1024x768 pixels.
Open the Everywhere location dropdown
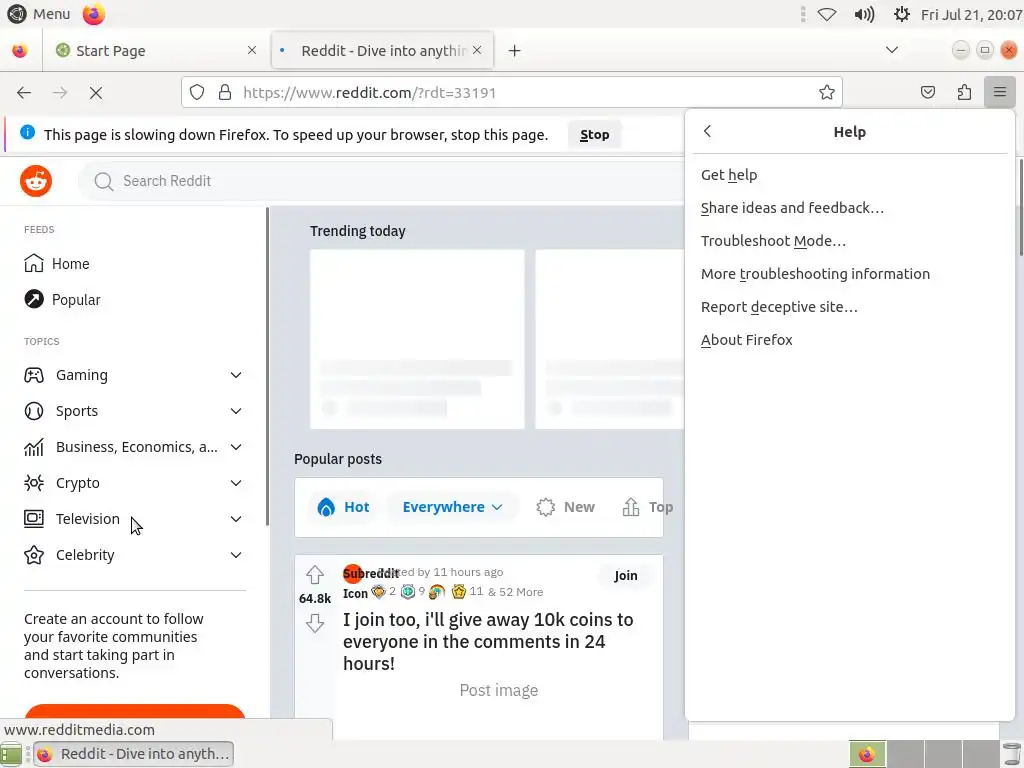[452, 507]
